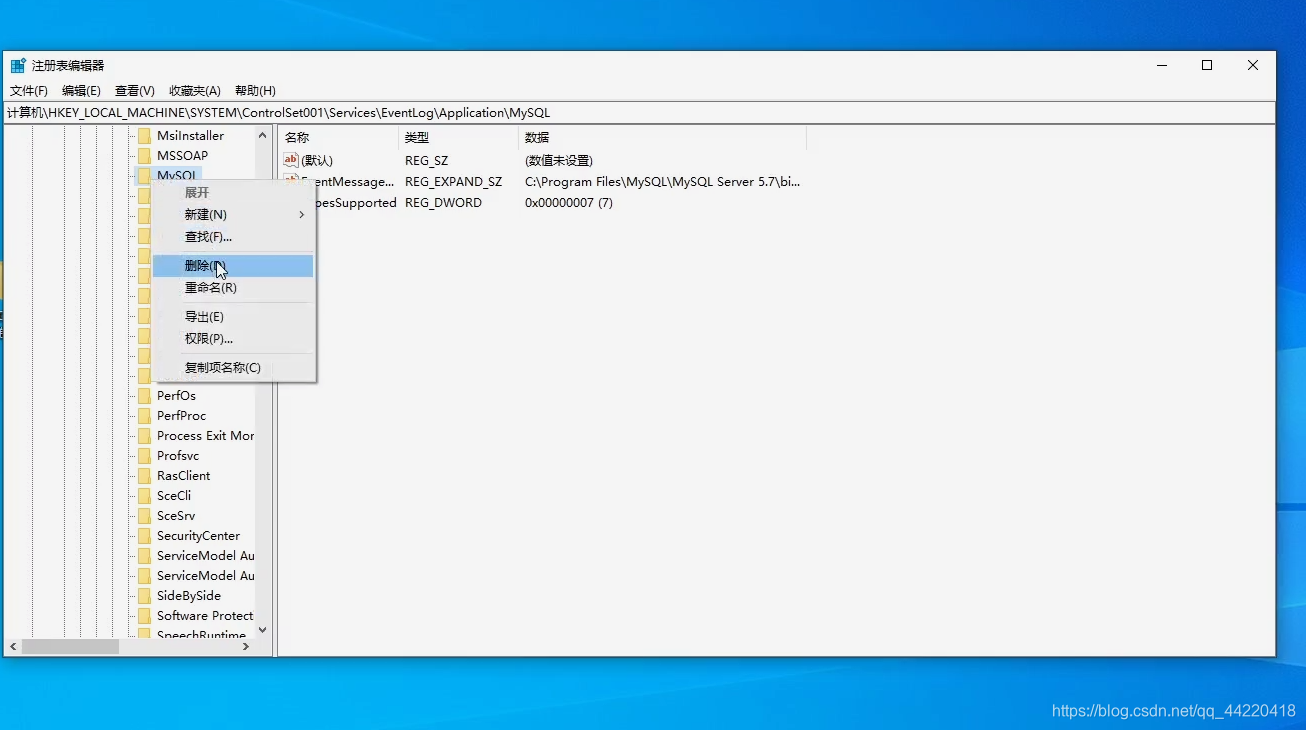Select the ServiceModel Au tree item below SecurityCenter
Screen dimensions: 1306x730
click(205, 556)
